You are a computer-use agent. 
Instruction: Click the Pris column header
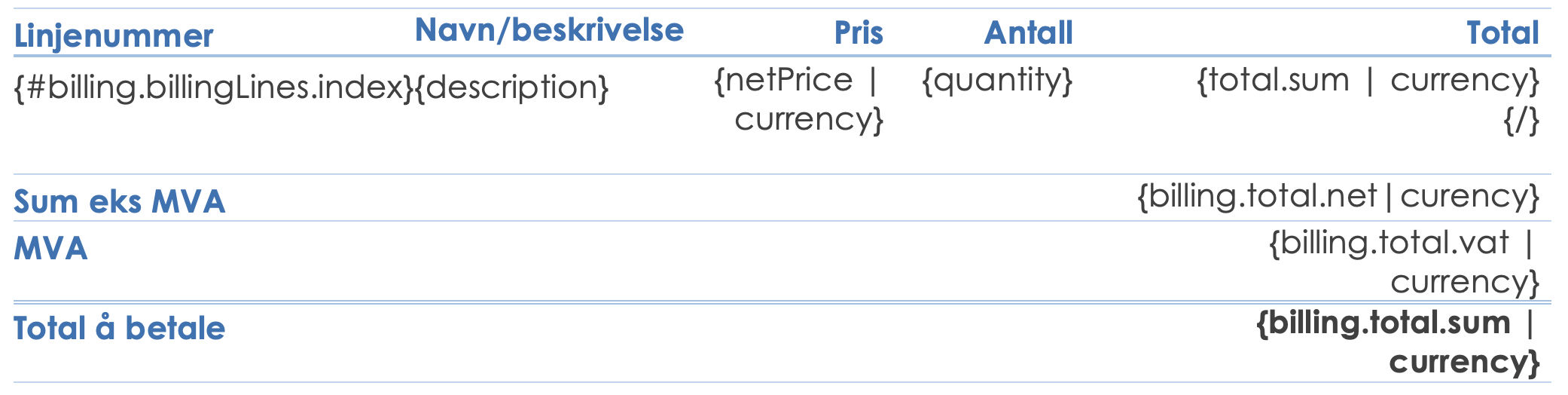[858, 33]
